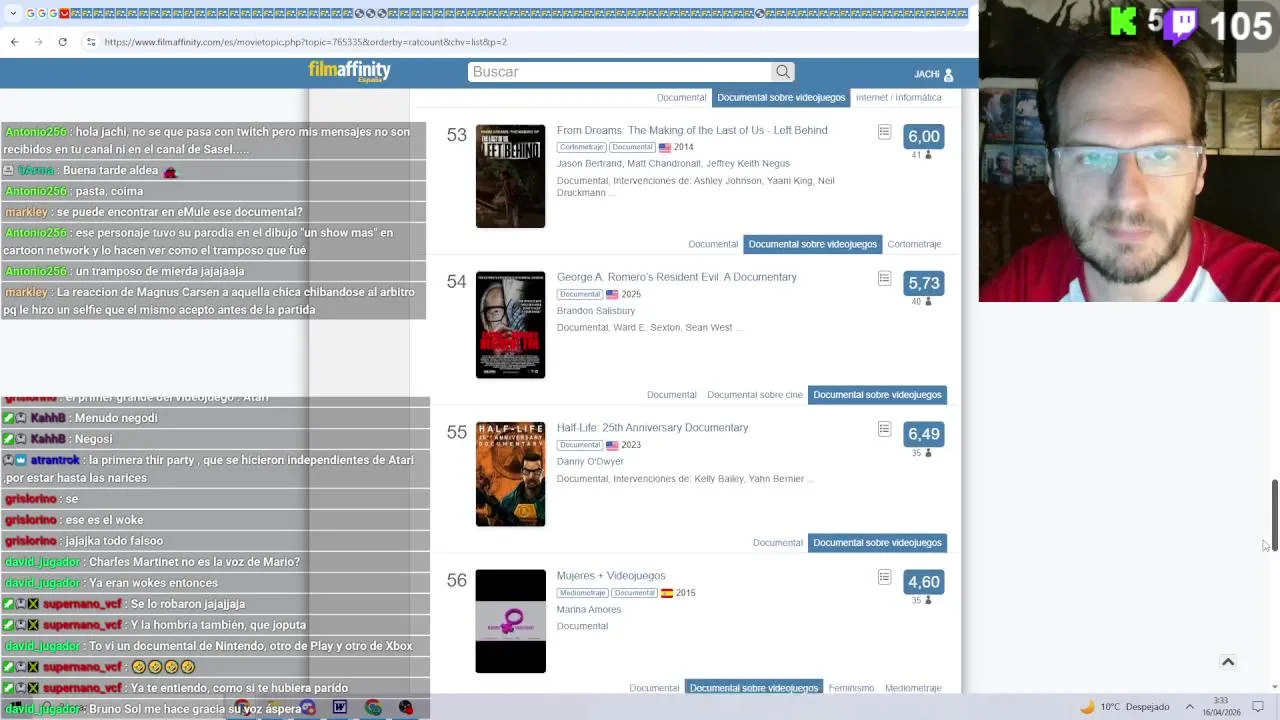Open cast member Ashley Johnson's page

point(728,181)
